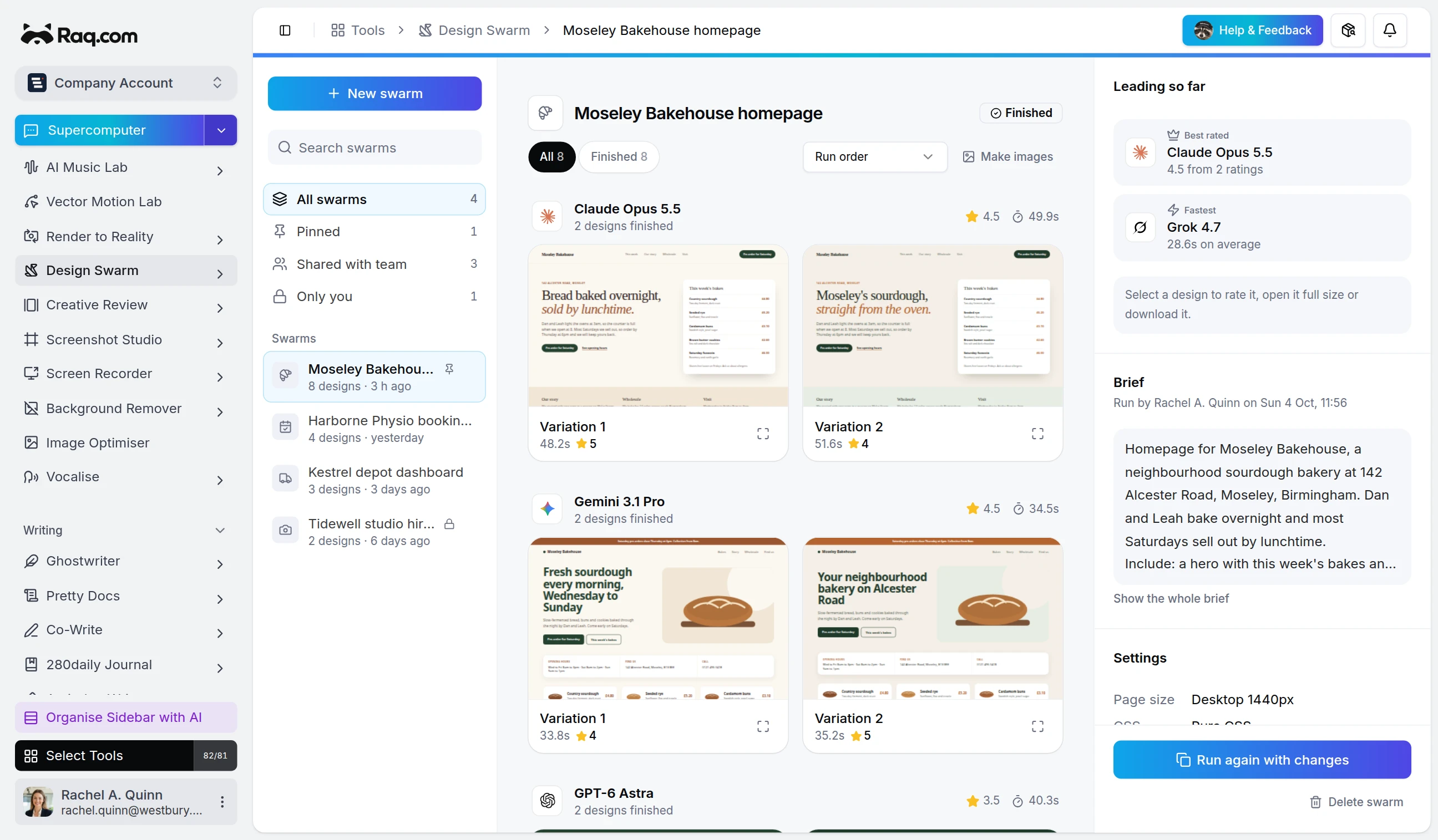Expand fullscreen for Claude Variation 2
Screen dimensions: 1438x840
1037,434
